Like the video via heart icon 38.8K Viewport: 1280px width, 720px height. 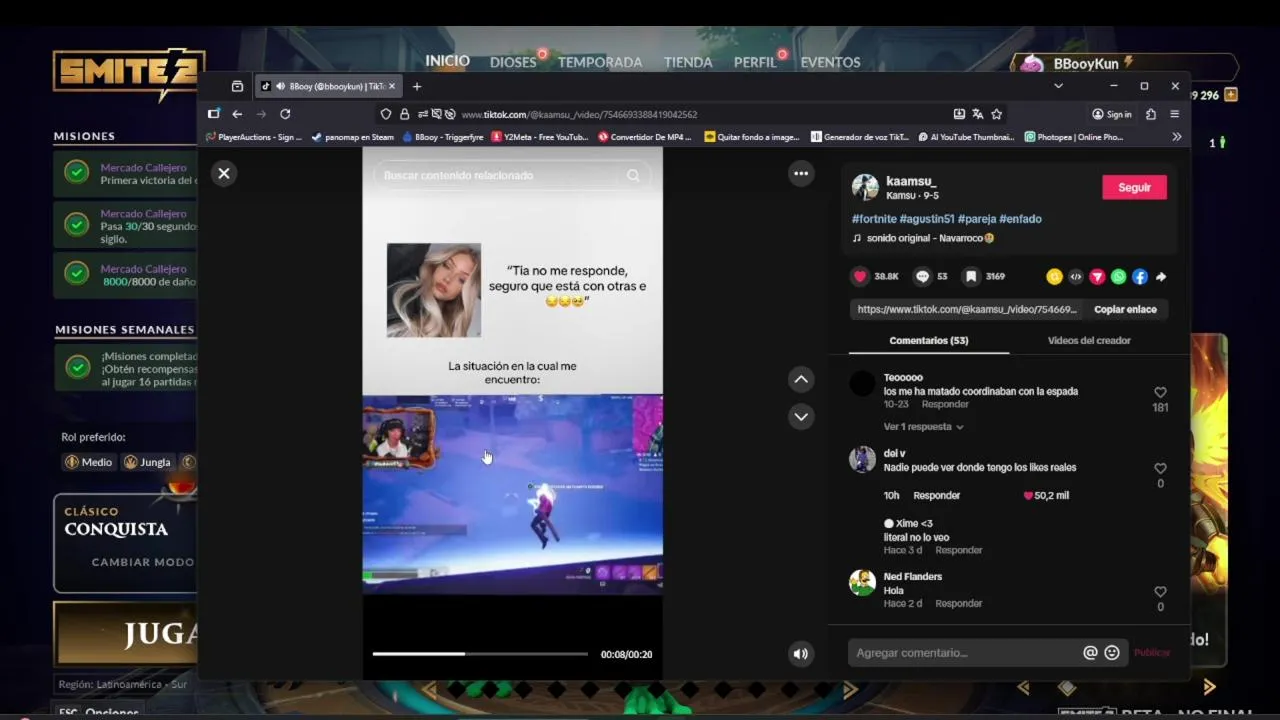coord(860,276)
